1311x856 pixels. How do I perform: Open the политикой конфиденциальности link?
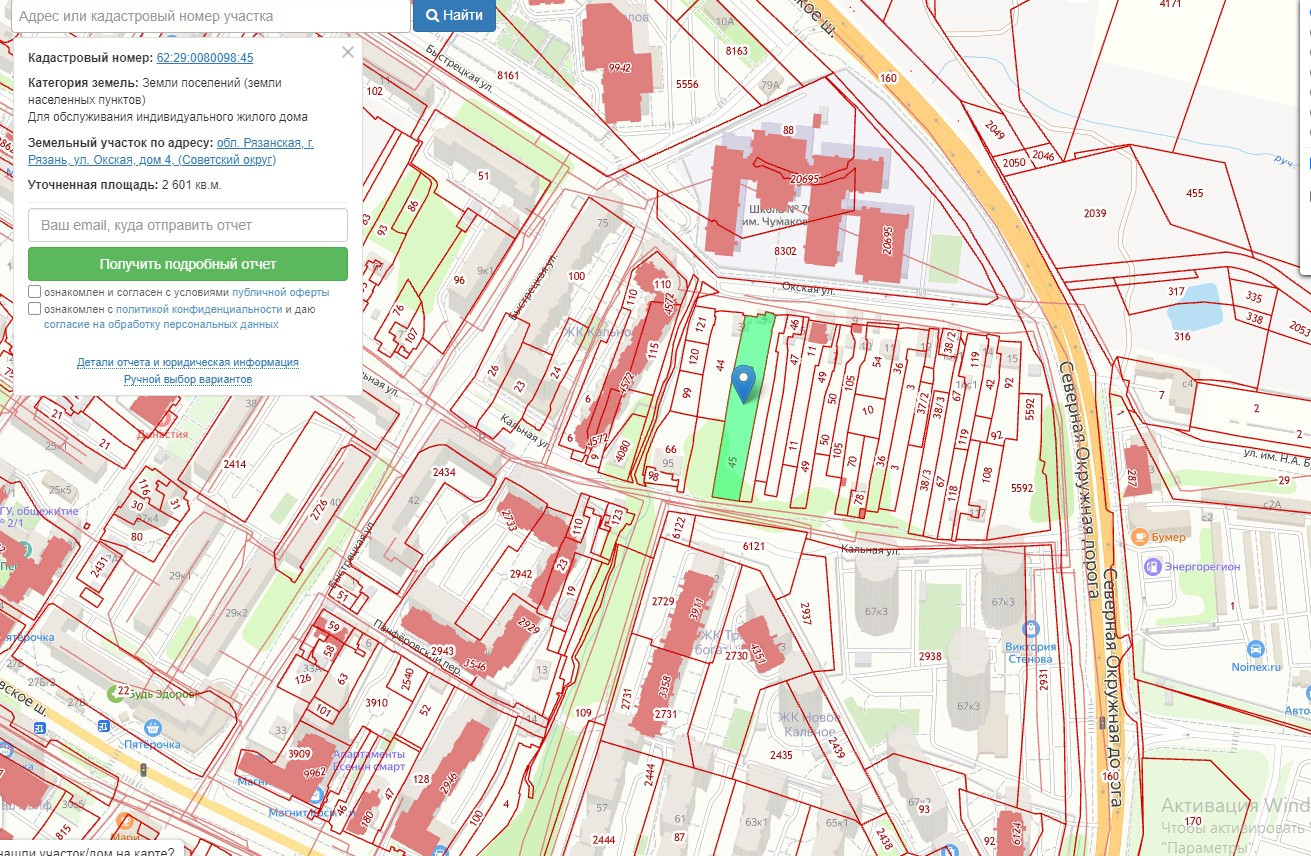point(199,309)
